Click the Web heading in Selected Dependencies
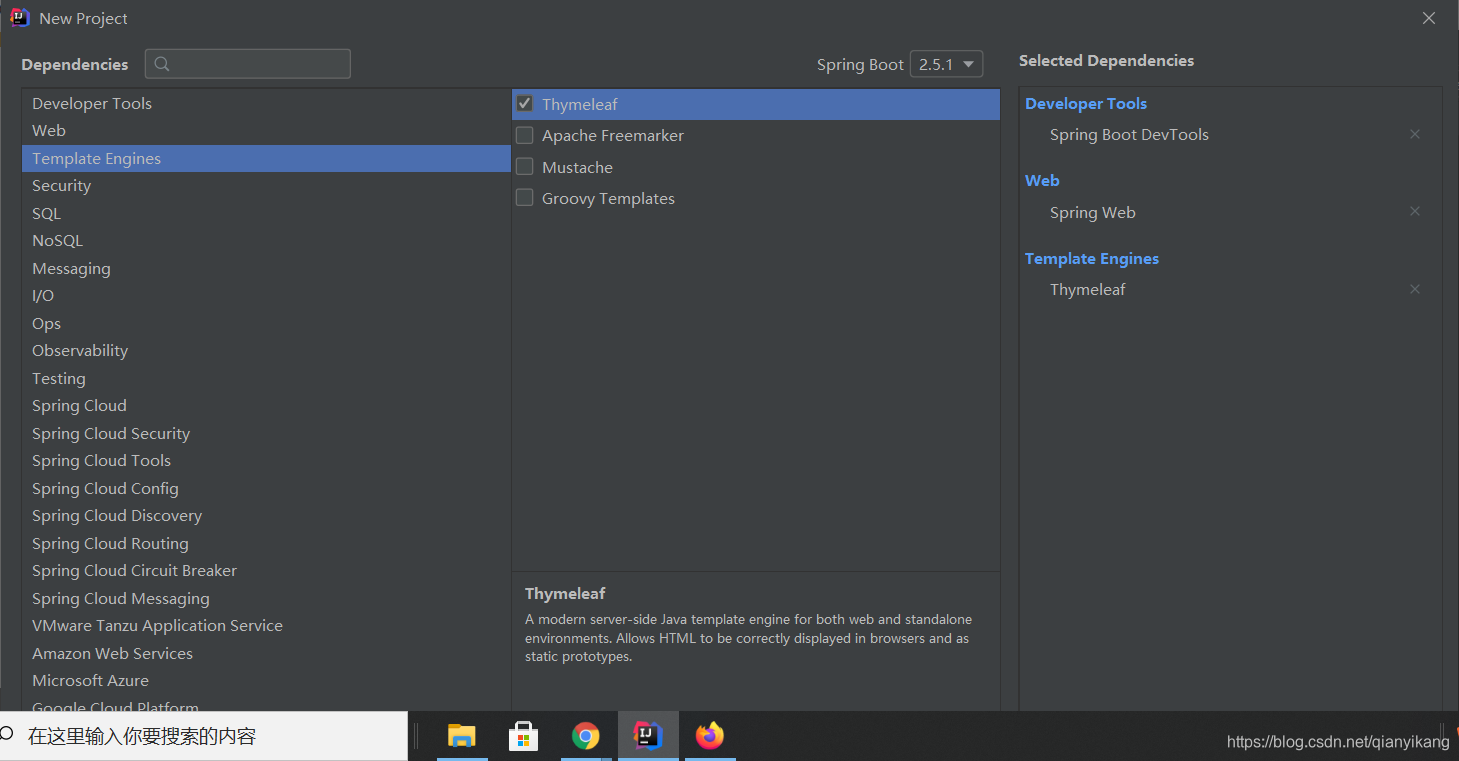This screenshot has height=761, width=1459. (1042, 180)
